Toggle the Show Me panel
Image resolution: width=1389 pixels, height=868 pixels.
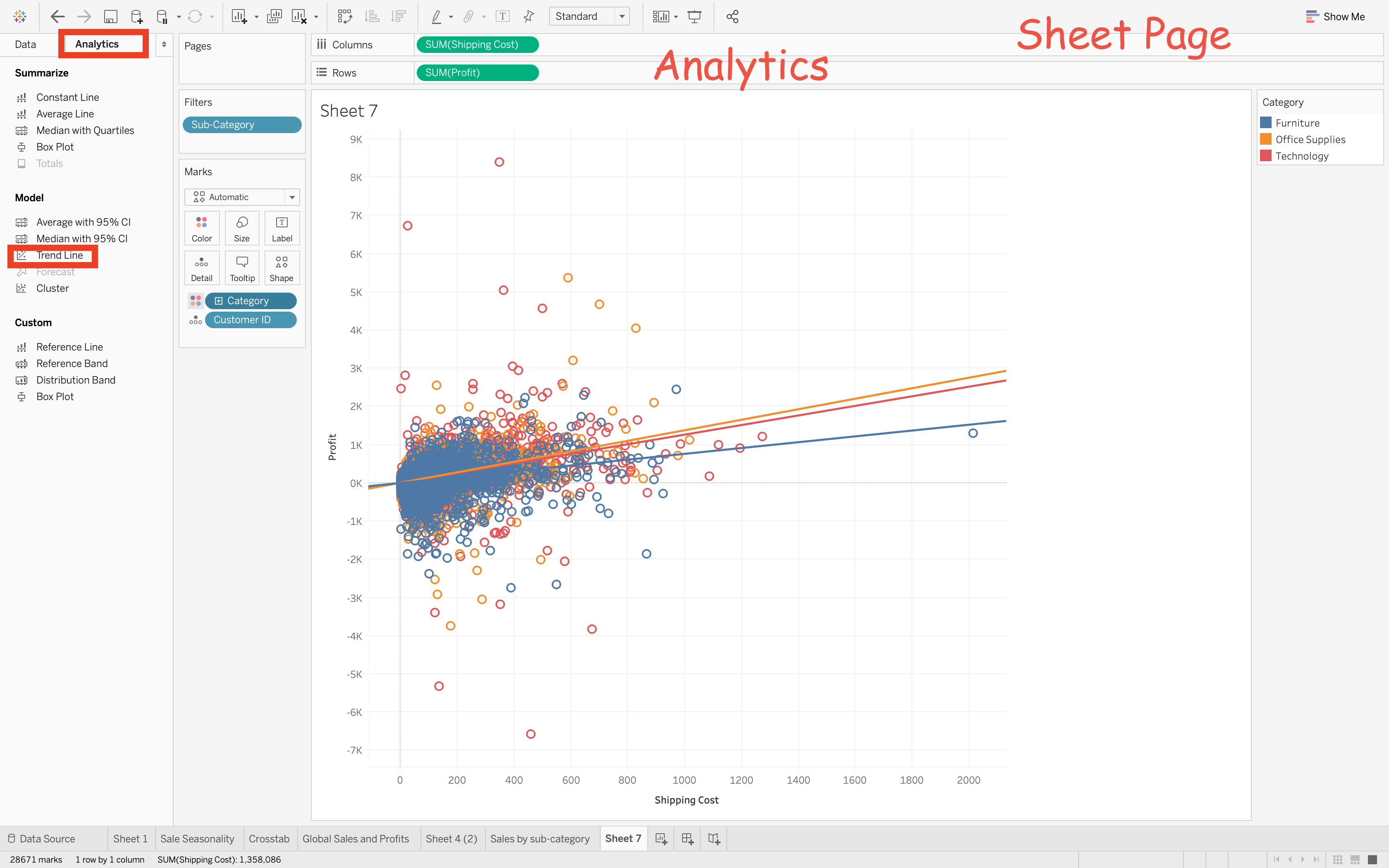pos(1335,17)
